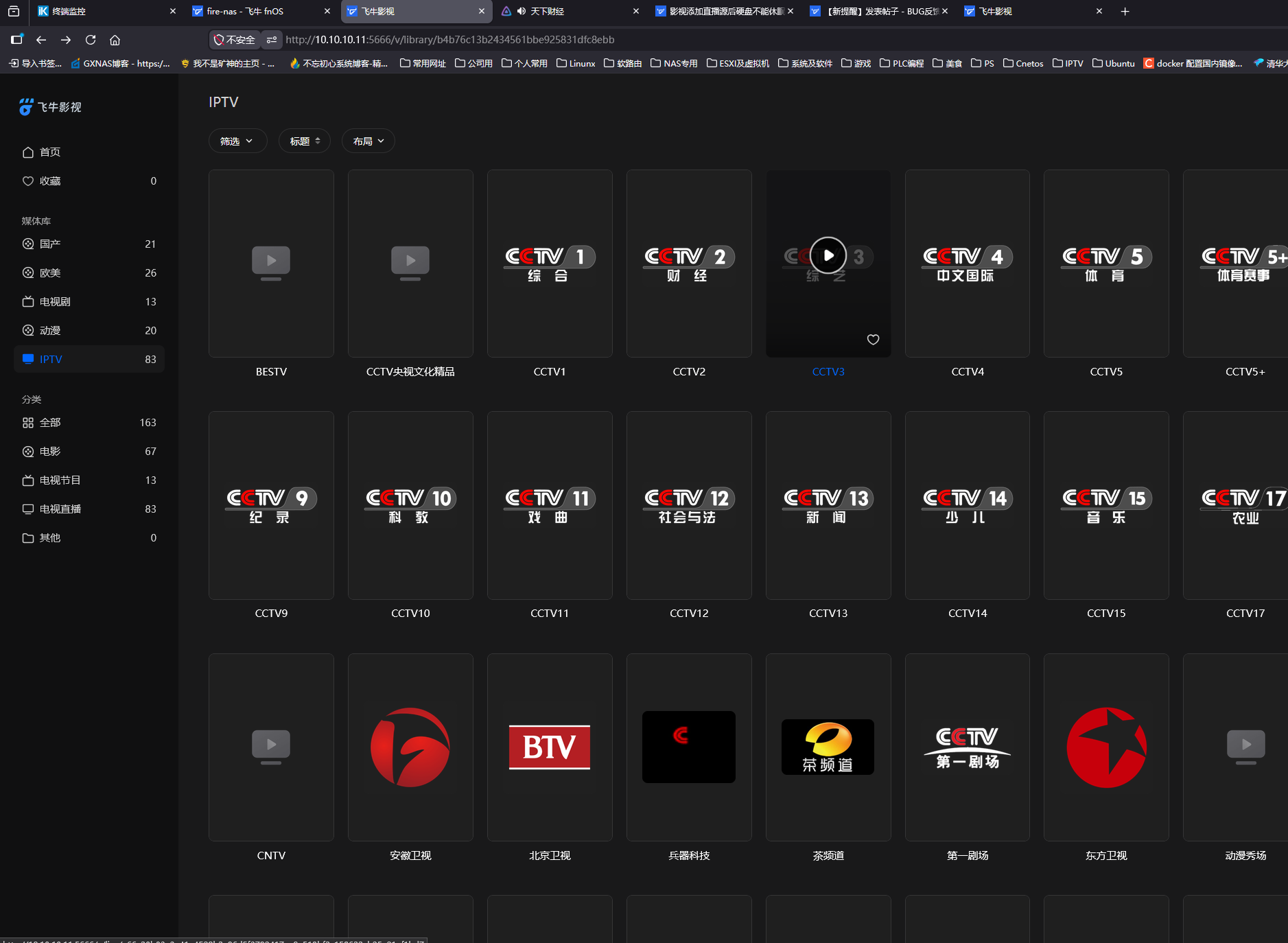1288x943 pixels.
Task: Open the 第一剧场 channel logo
Action: [968, 747]
